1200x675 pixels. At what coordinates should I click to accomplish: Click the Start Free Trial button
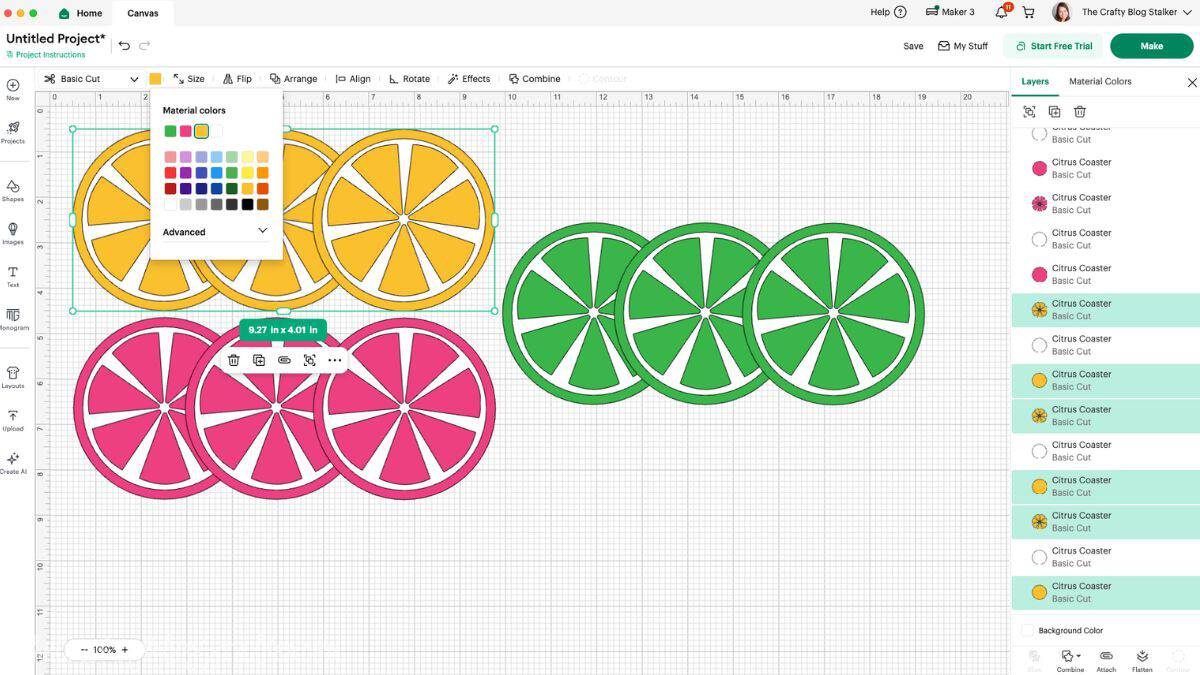pyautogui.click(x=1053, y=46)
